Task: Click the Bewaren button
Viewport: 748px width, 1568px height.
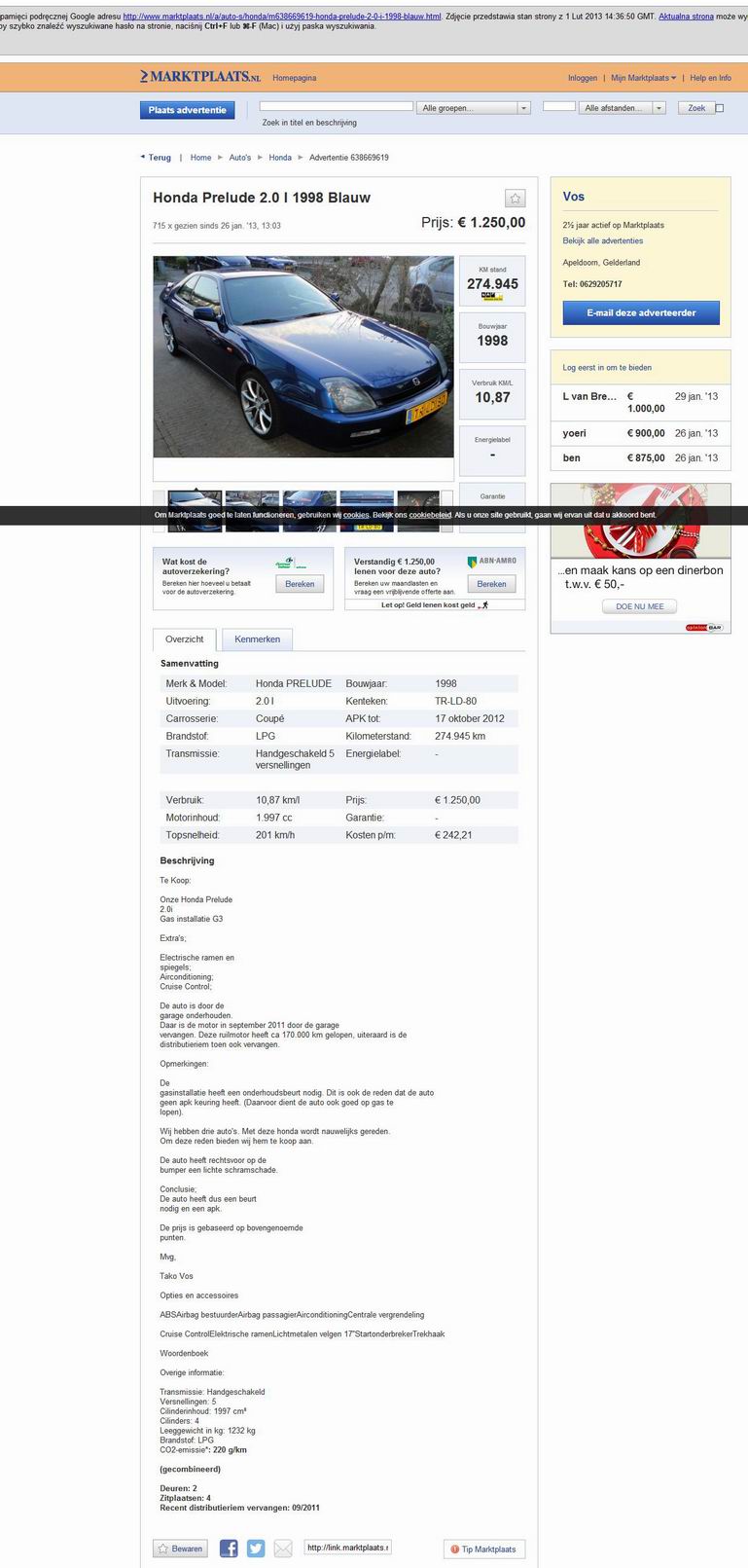Action: (180, 1549)
